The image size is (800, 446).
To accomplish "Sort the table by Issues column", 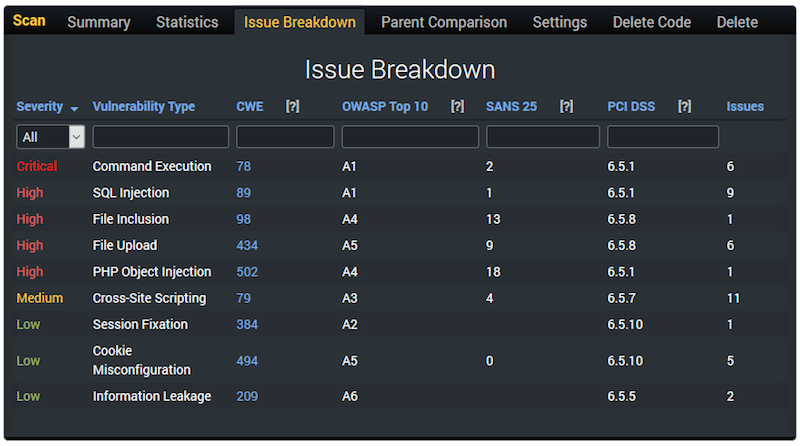I will click(x=745, y=107).
